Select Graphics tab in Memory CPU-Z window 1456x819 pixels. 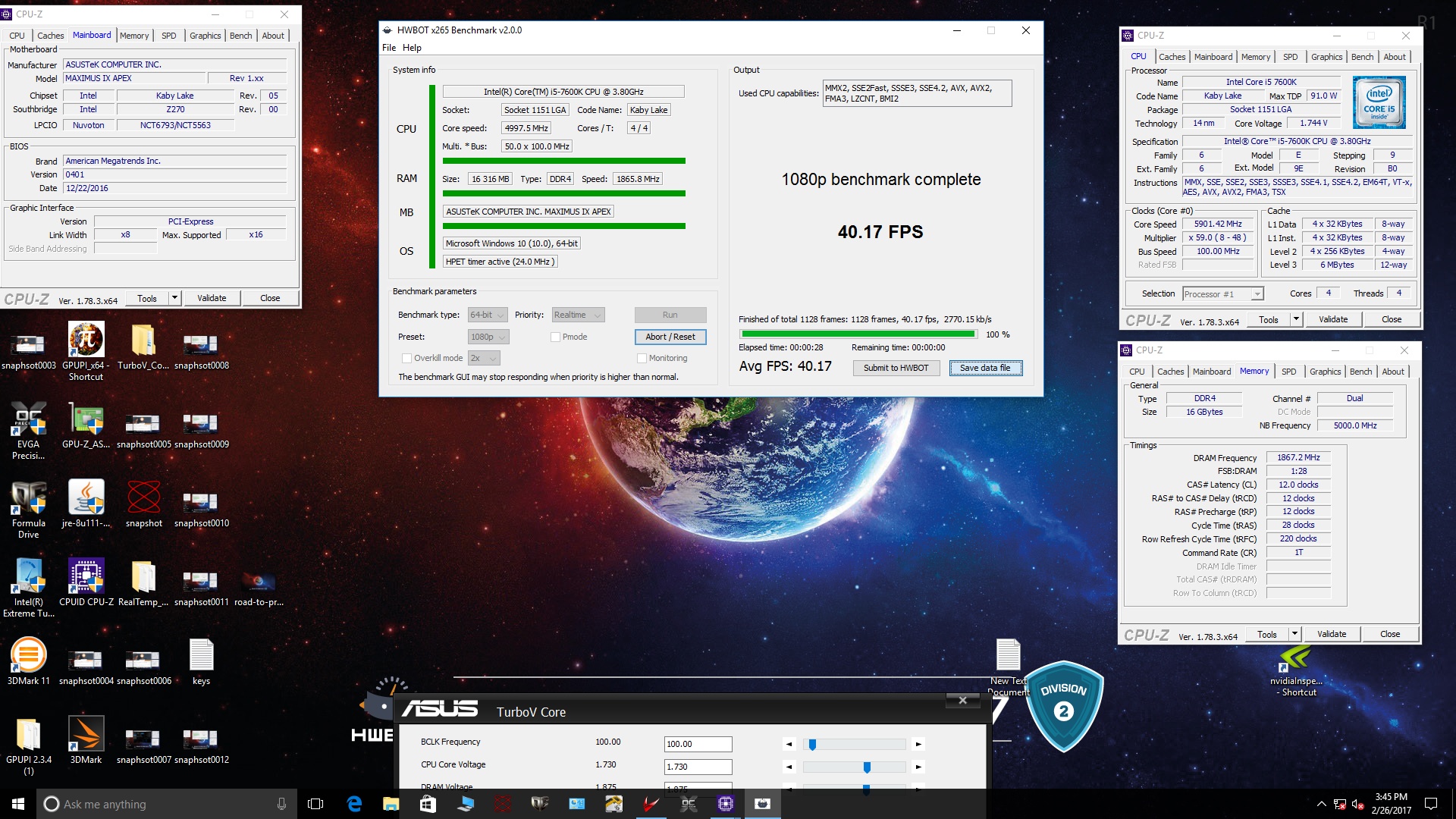click(1325, 372)
